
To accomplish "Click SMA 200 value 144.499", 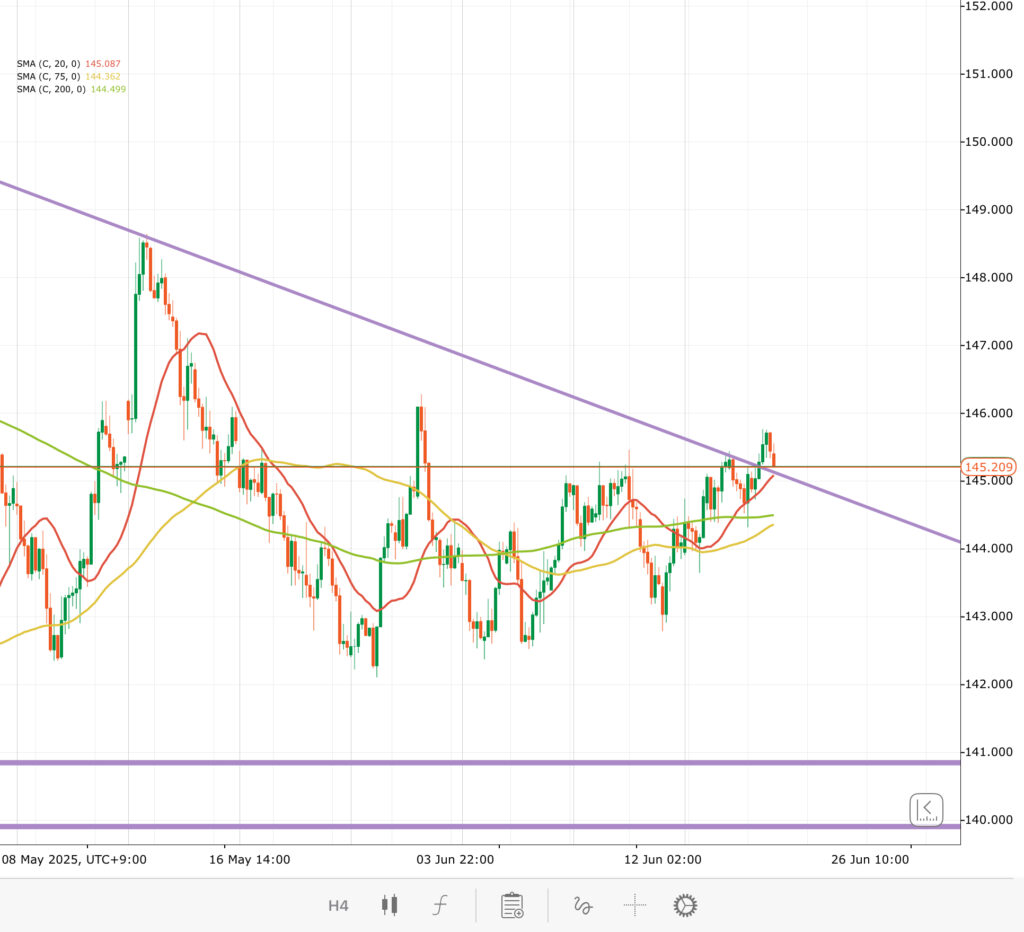I will coord(108,89).
